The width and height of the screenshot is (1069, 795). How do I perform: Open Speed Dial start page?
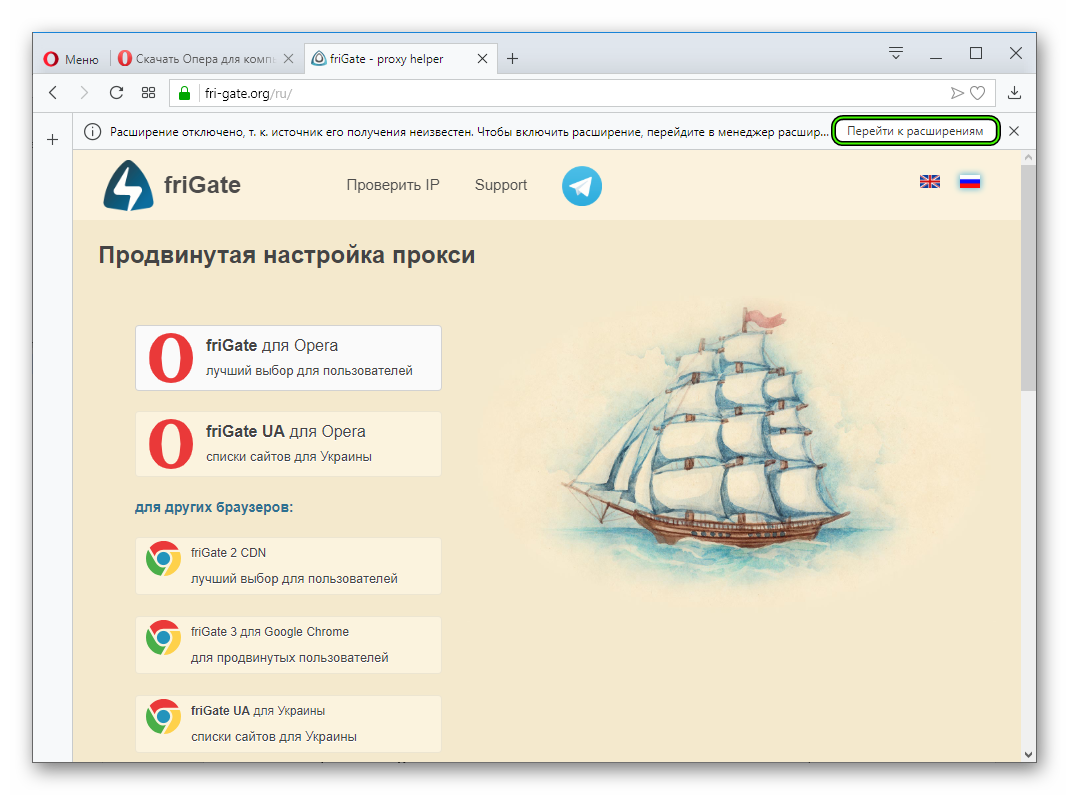tap(148, 93)
